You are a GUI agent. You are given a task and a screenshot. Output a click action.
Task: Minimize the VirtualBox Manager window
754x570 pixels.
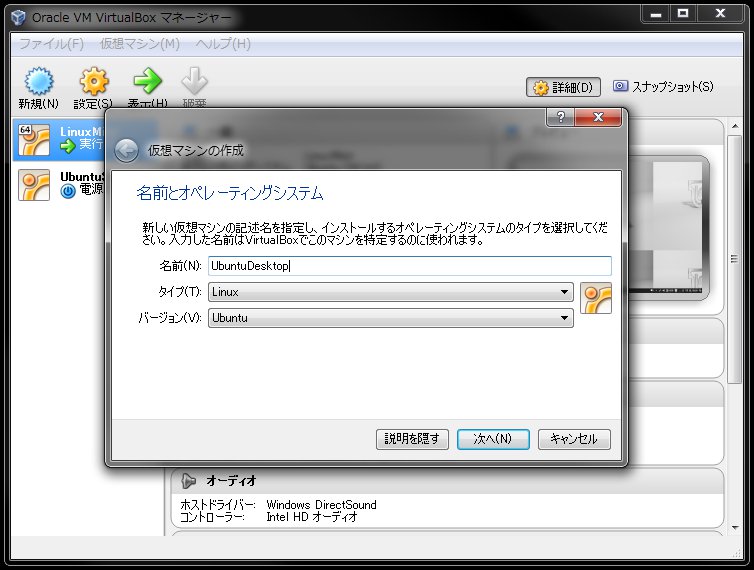pos(656,14)
